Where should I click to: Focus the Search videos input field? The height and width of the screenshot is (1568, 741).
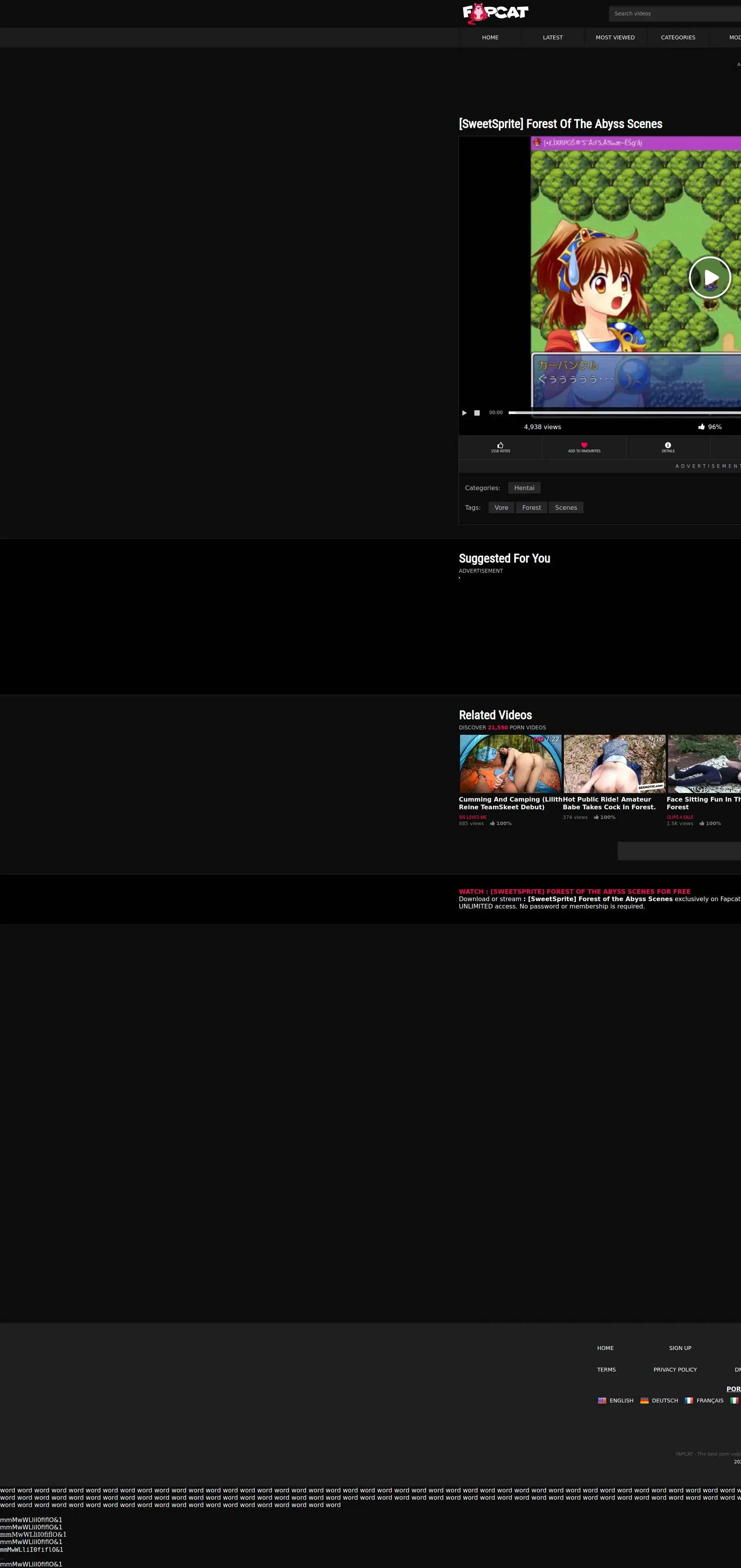pyautogui.click(x=673, y=14)
